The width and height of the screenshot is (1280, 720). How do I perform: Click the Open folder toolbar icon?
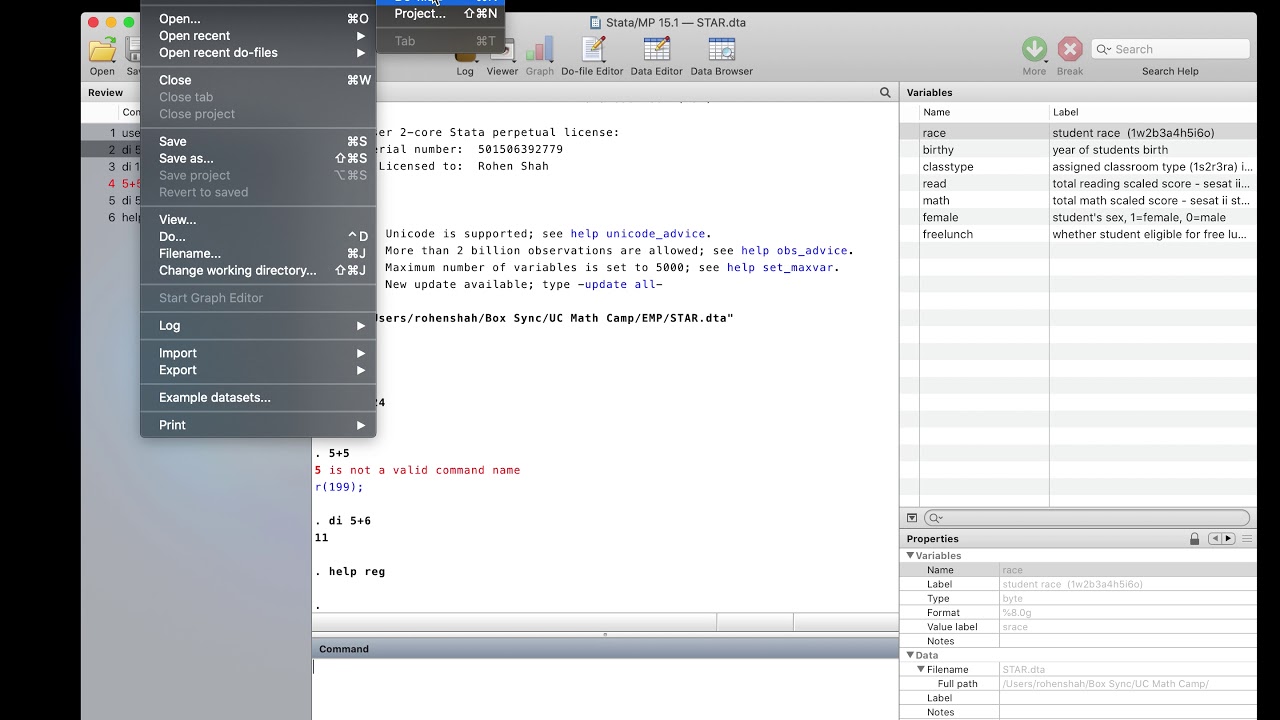pos(102,49)
